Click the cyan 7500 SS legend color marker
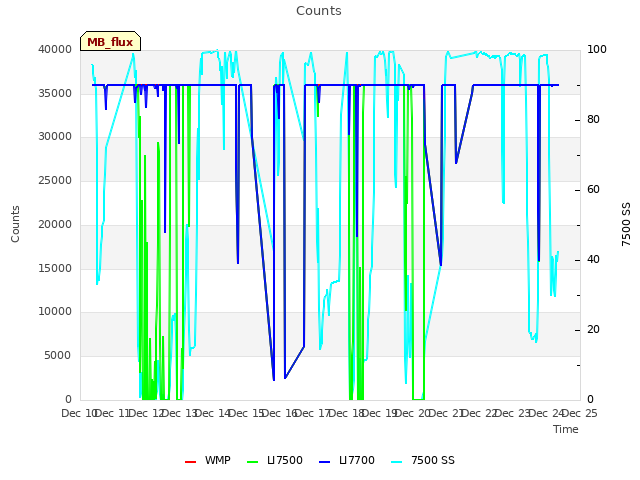Screen dimensions: 640x480 [x=396, y=462]
